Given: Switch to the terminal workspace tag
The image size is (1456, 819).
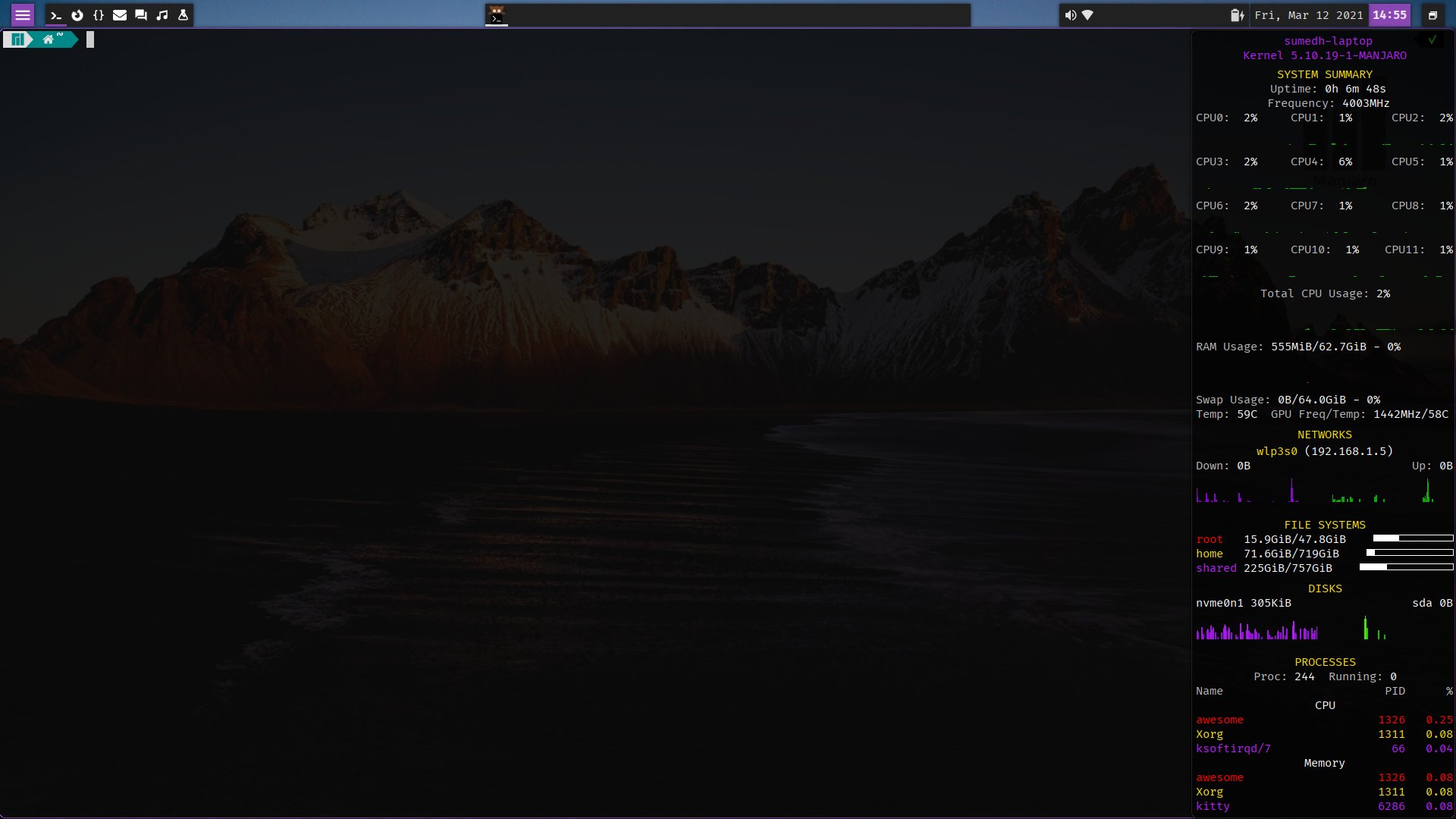Looking at the screenshot, I should click(x=56, y=15).
